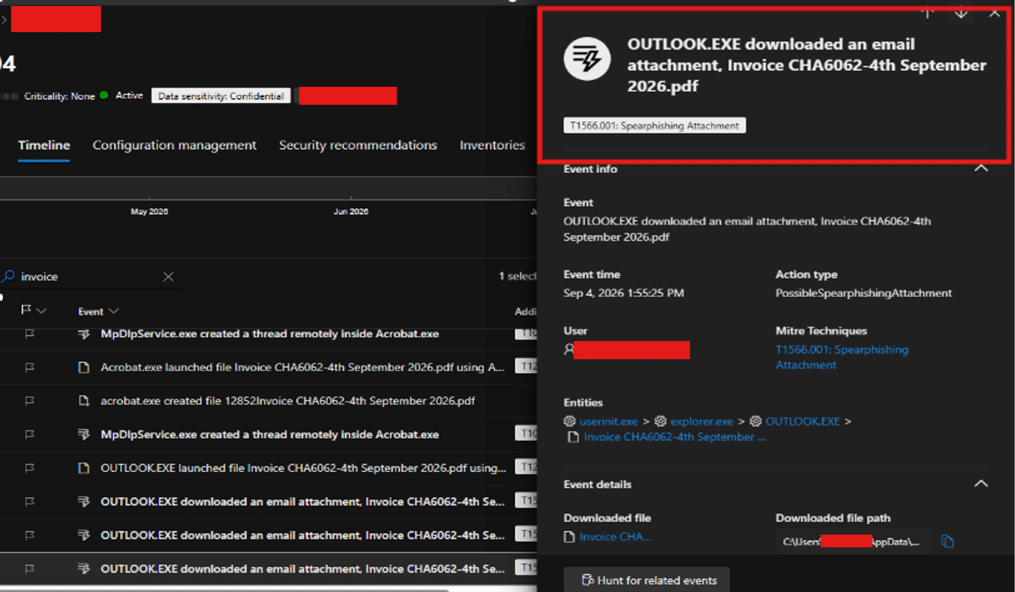Go to the Inventories tab
The image size is (1015, 592).
pos(492,146)
